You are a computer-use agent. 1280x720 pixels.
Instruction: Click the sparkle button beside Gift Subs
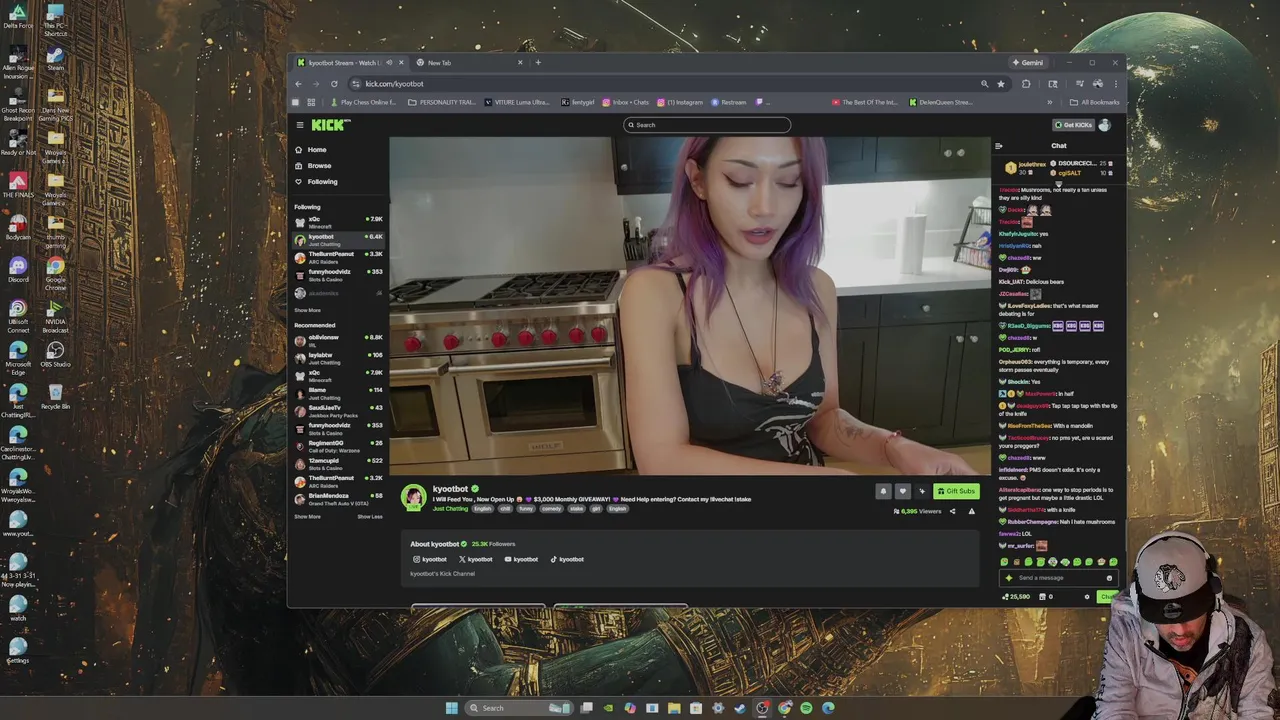[922, 491]
